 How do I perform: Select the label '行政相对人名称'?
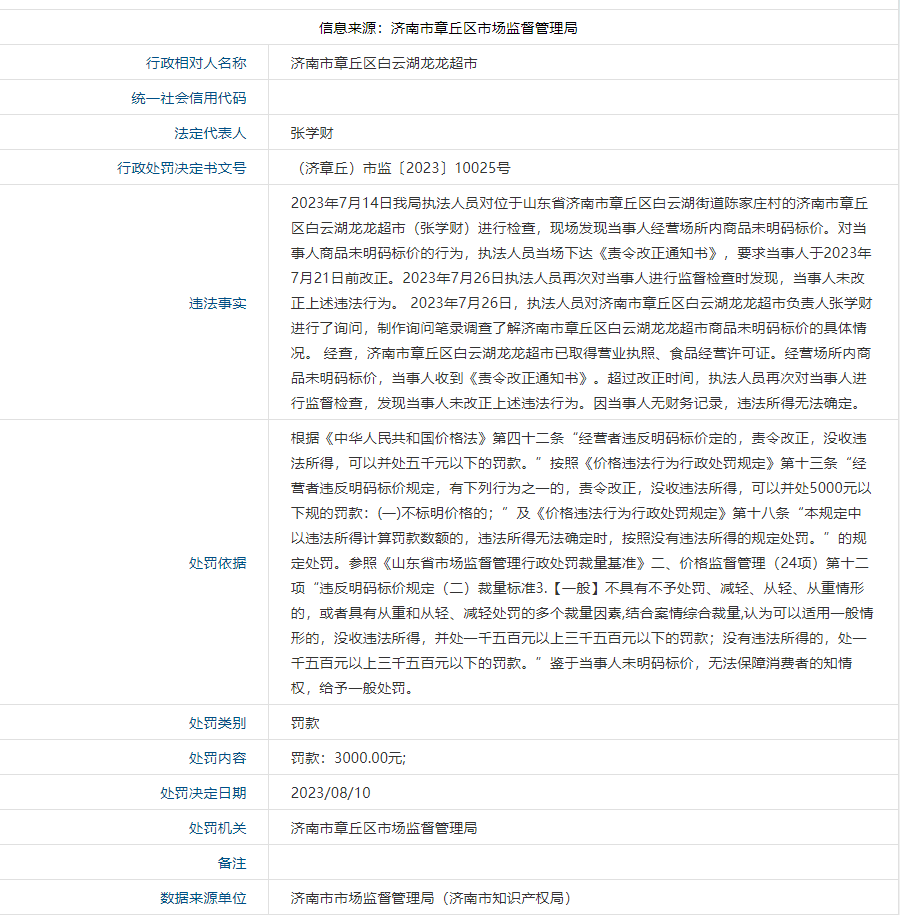point(196,63)
